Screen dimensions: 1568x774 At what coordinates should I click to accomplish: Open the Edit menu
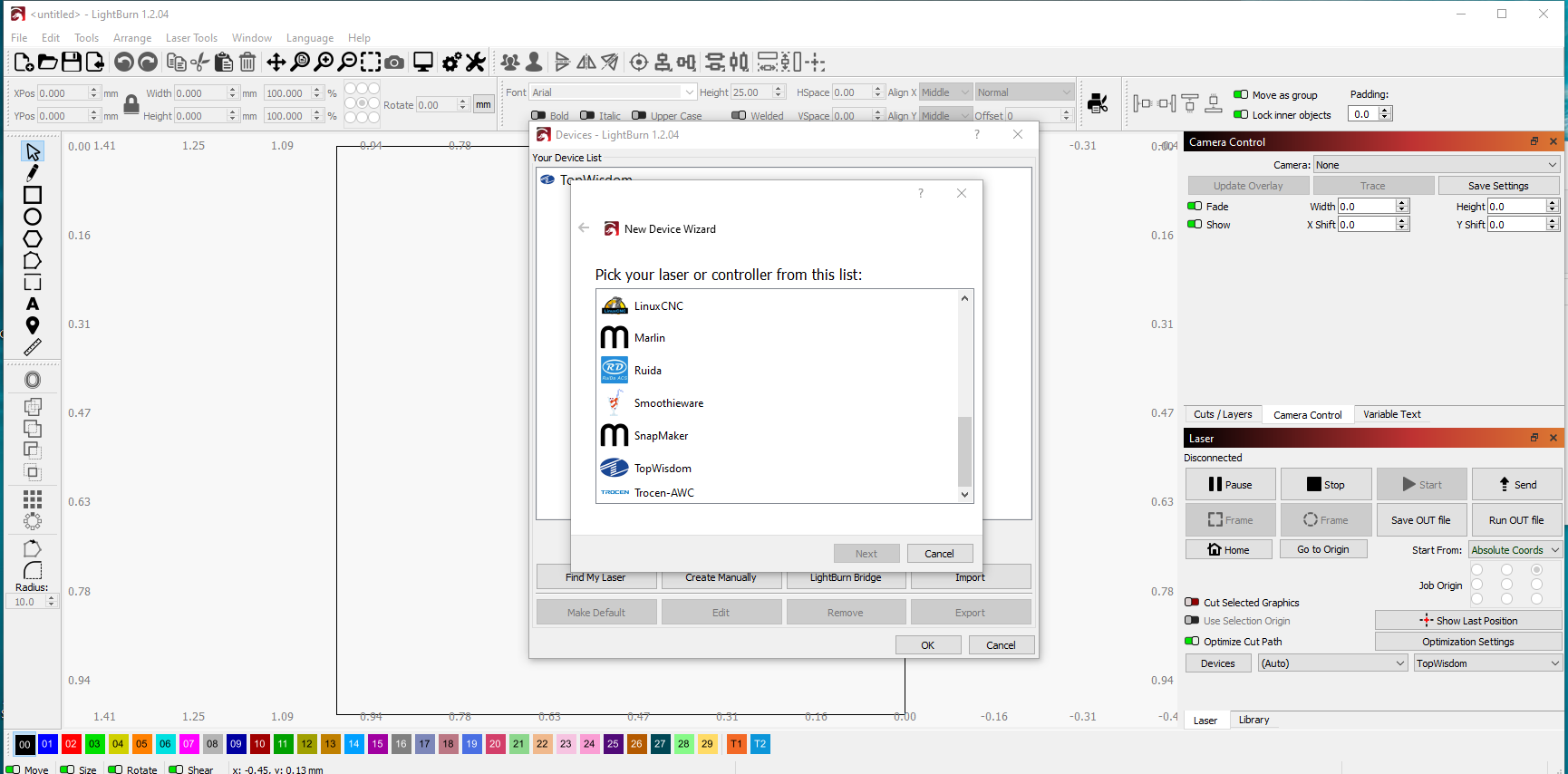[51, 38]
